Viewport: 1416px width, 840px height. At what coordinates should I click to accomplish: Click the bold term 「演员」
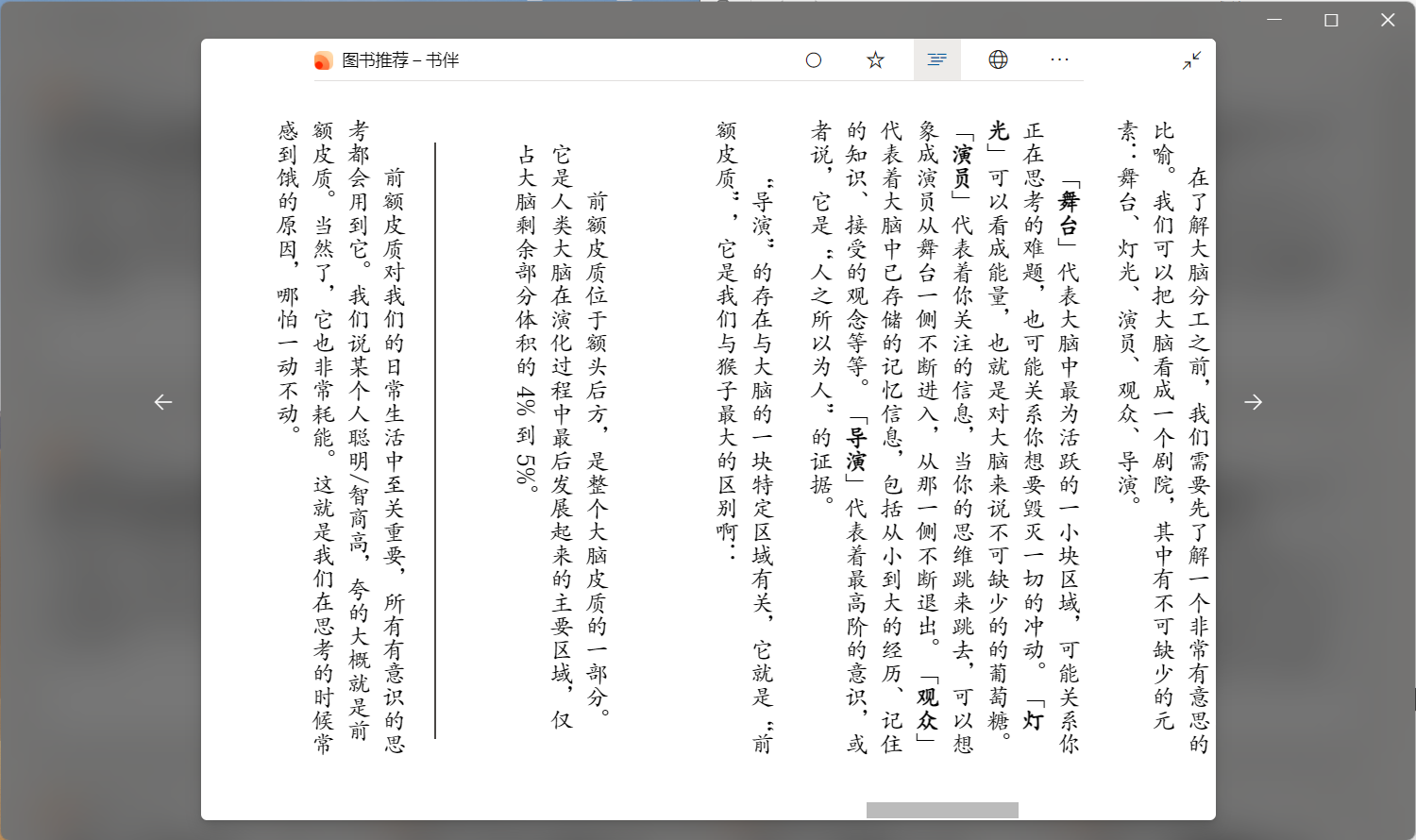click(x=963, y=166)
